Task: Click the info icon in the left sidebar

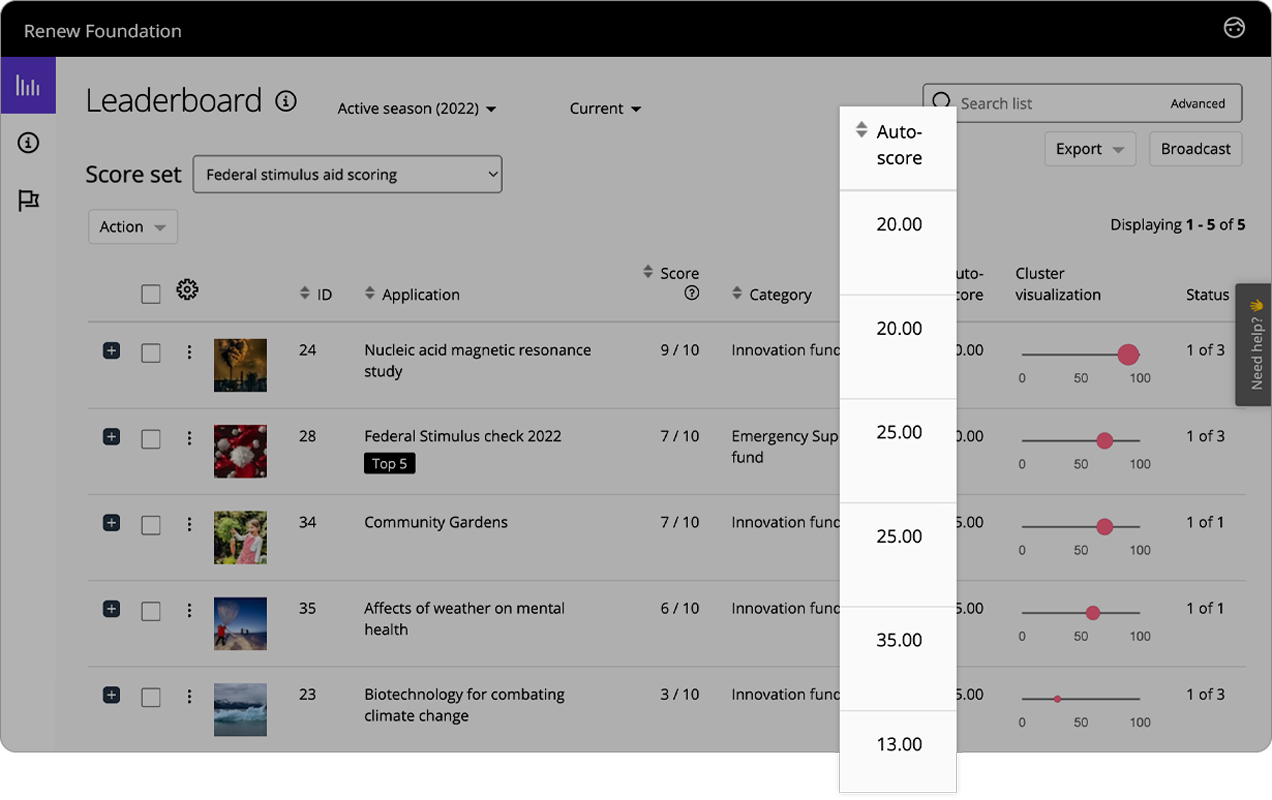Action: (28, 143)
